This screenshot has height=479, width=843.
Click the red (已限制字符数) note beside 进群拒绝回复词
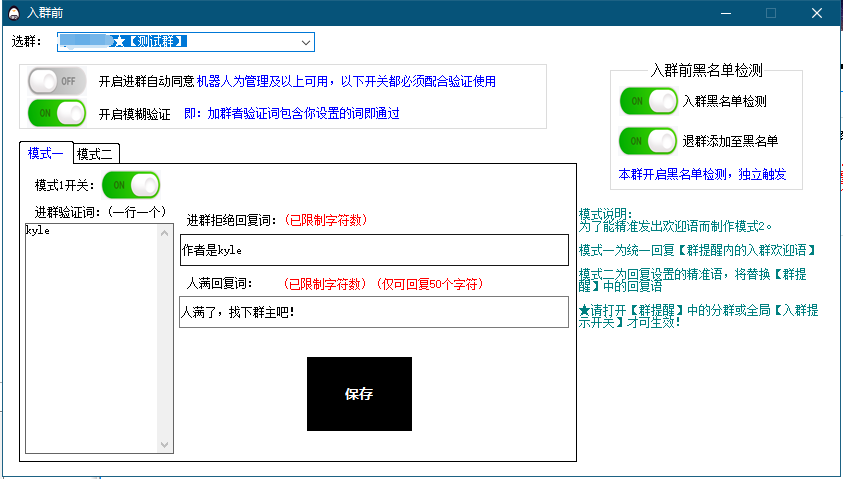point(326,220)
